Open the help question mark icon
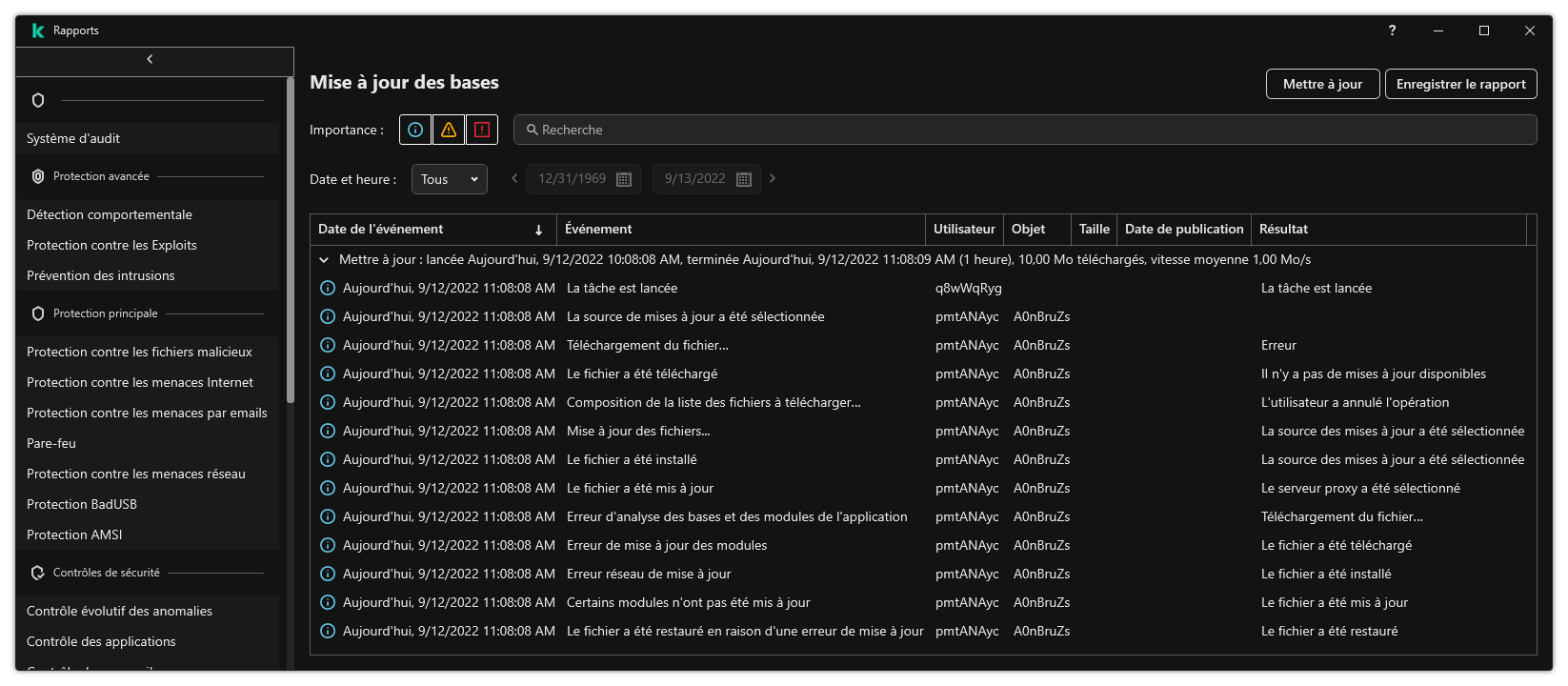Image resolution: width=1568 pixels, height=686 pixels. (x=1392, y=30)
